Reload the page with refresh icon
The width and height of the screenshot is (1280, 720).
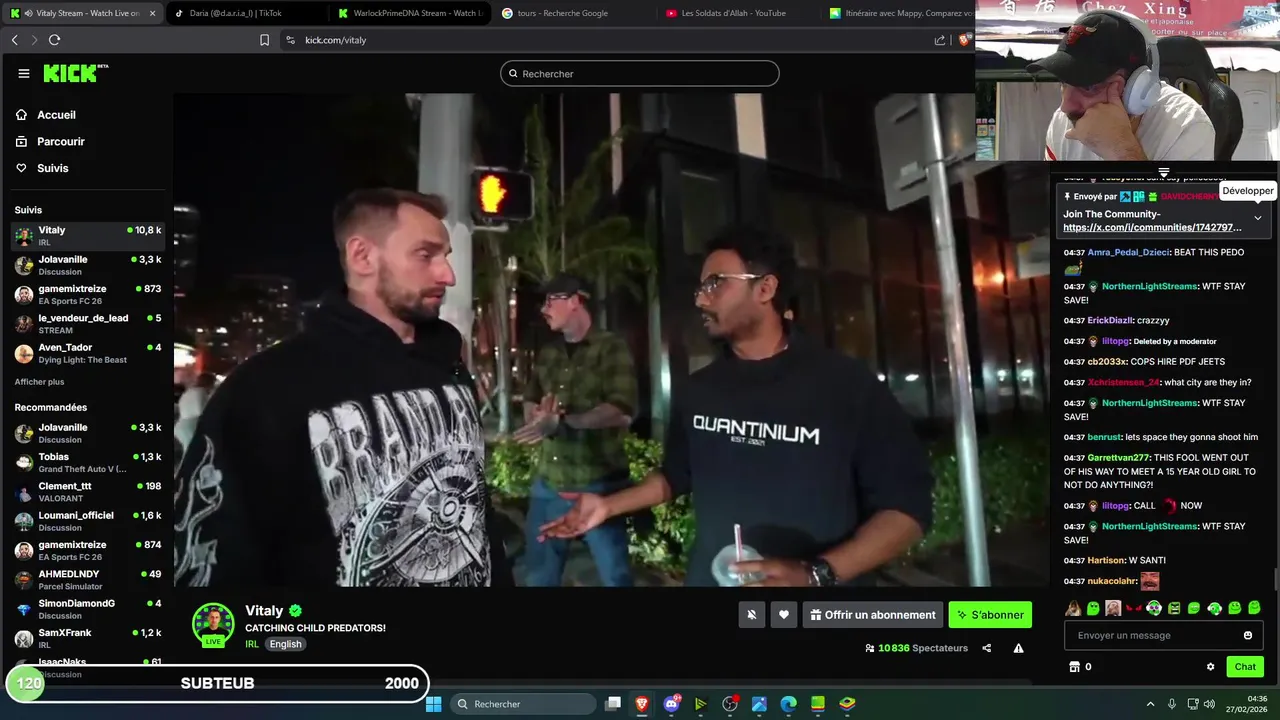pyautogui.click(x=54, y=40)
